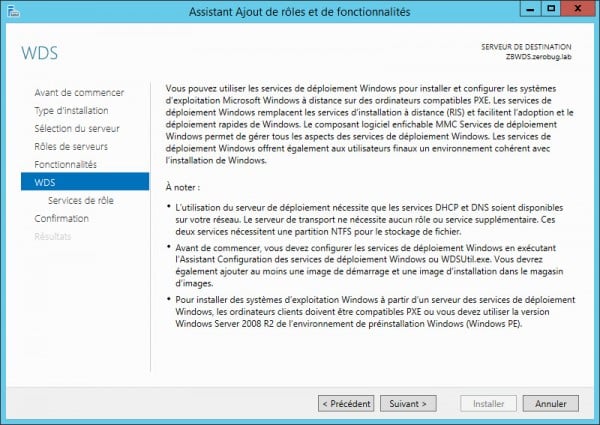Viewport: 600px width, 425px height.
Task: Open the Services de rôle sub-step
Action: click(x=82, y=200)
